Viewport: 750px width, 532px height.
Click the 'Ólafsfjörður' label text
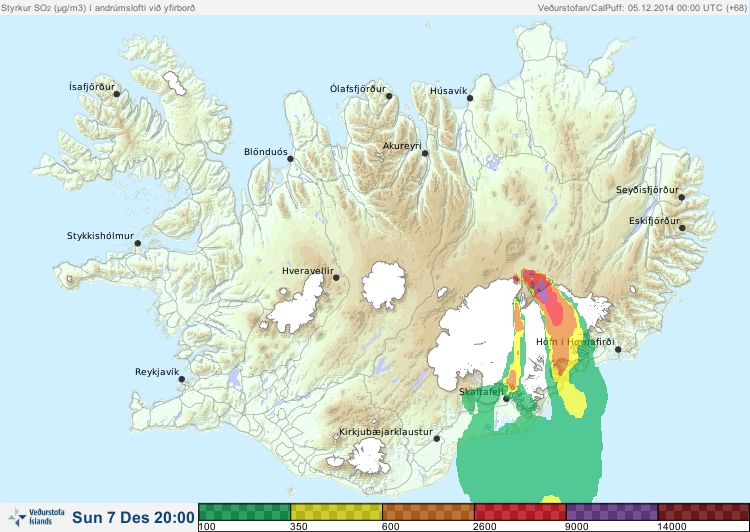[x=358, y=89]
